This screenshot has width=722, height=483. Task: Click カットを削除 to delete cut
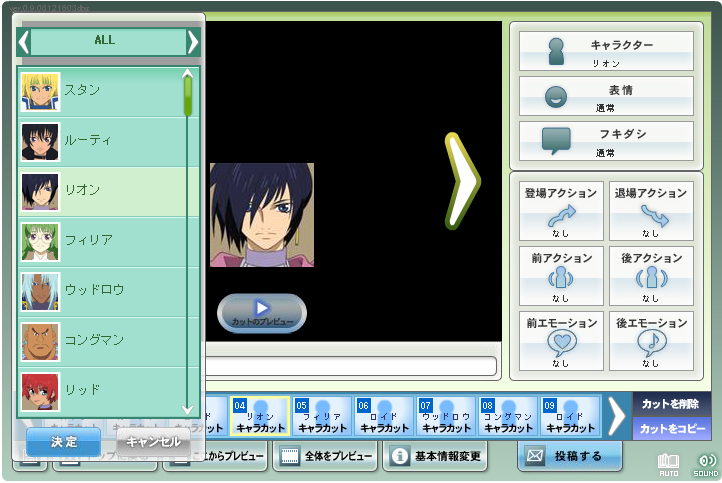tap(671, 404)
